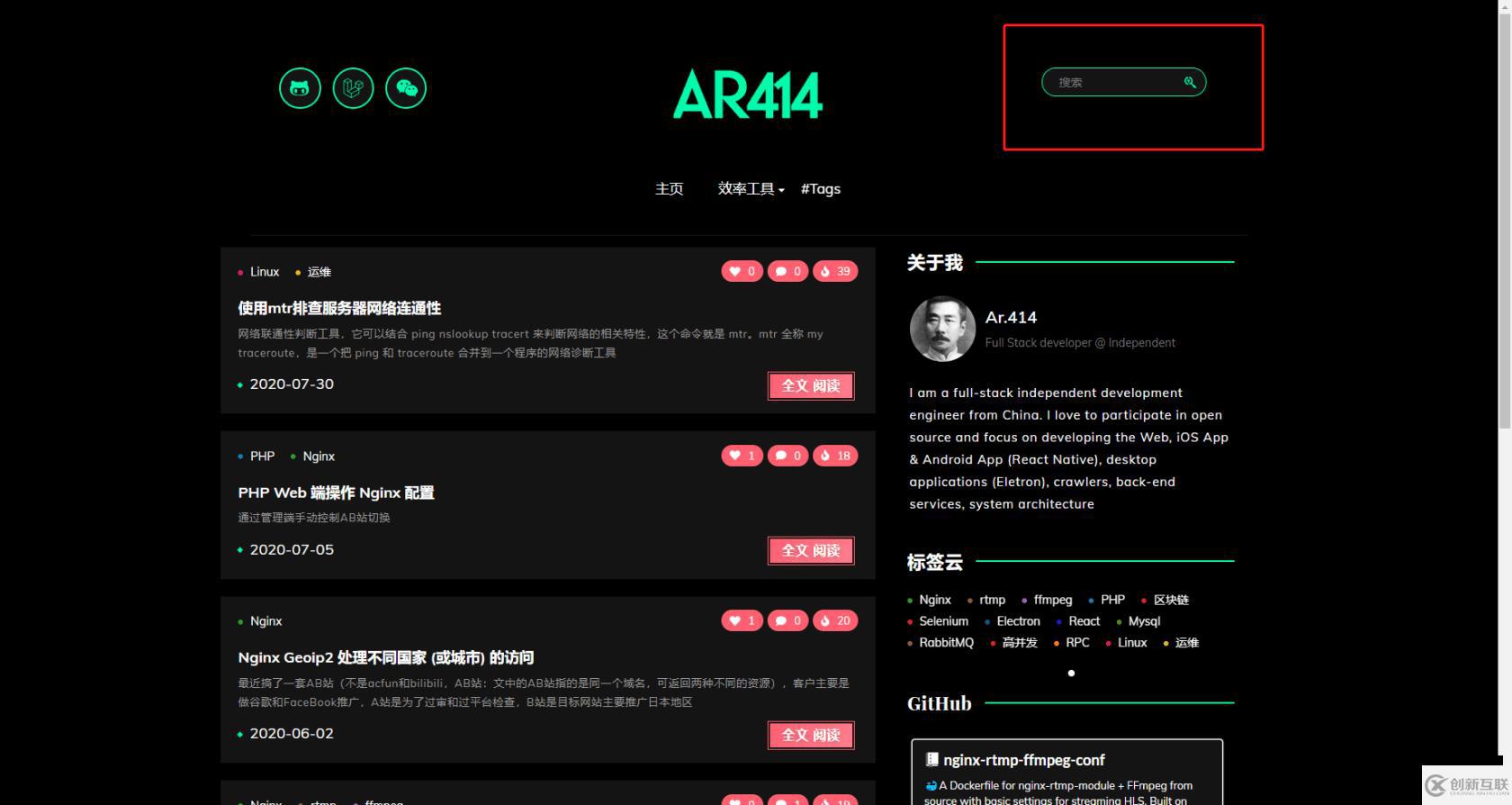Click 全文 阅读 for the mtr post
This screenshot has height=805, width=1512.
pyautogui.click(x=811, y=385)
